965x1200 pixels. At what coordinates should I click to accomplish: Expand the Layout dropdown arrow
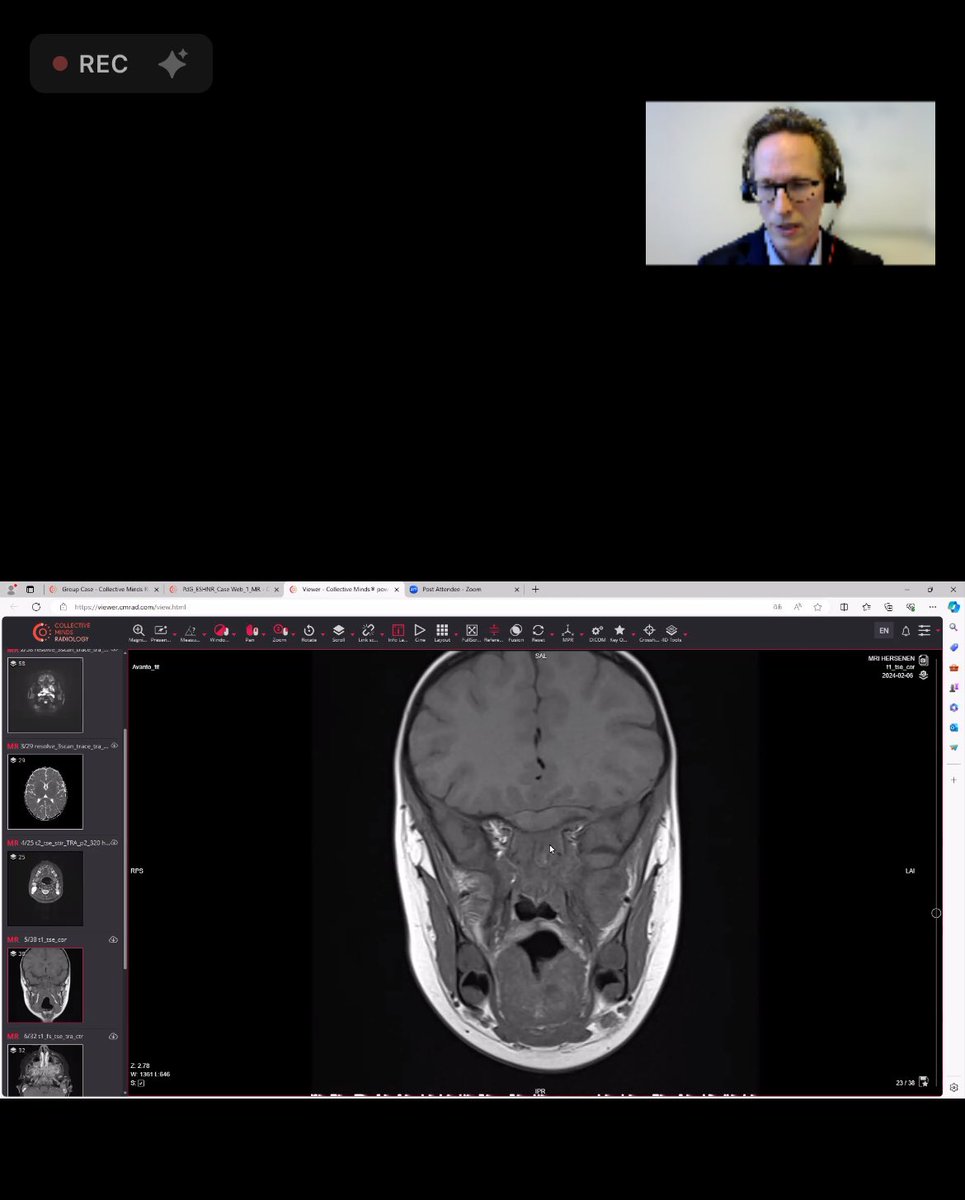(x=456, y=634)
